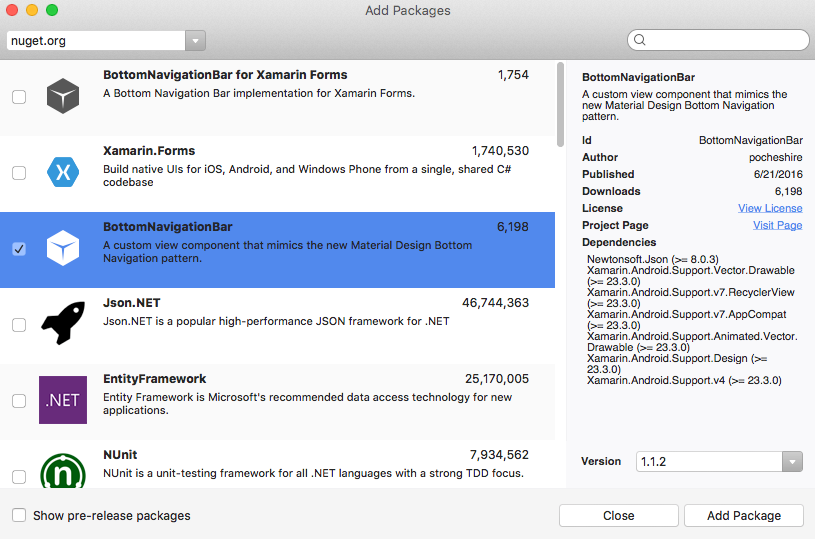815x539 pixels.
Task: Select the EntityFramework package row title
Action: [154, 379]
